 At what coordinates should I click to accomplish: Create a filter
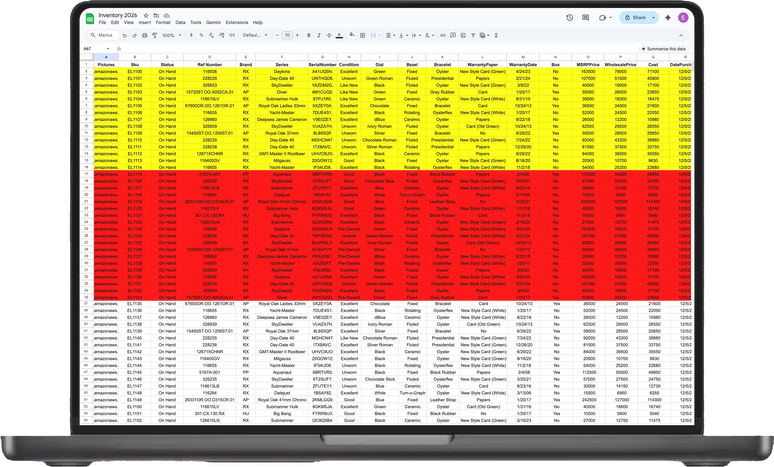tap(473, 35)
